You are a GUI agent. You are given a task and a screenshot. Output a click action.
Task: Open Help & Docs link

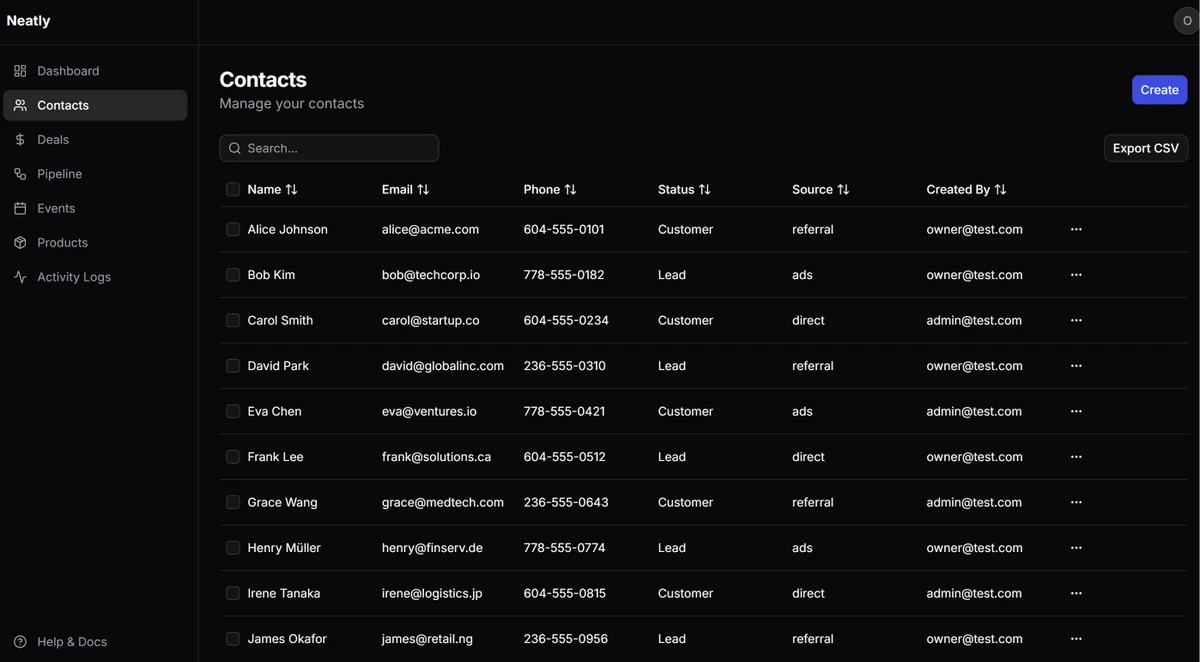pyautogui.click(x=95, y=642)
